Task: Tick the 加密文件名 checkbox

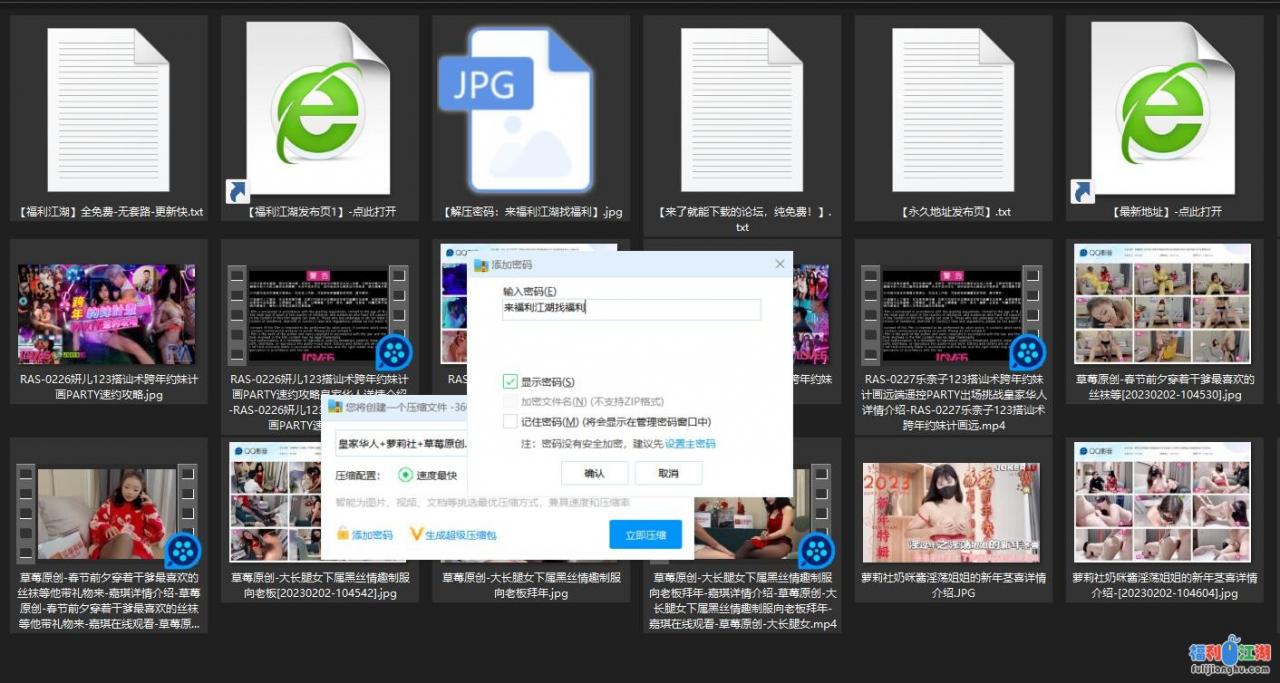Action: point(511,402)
